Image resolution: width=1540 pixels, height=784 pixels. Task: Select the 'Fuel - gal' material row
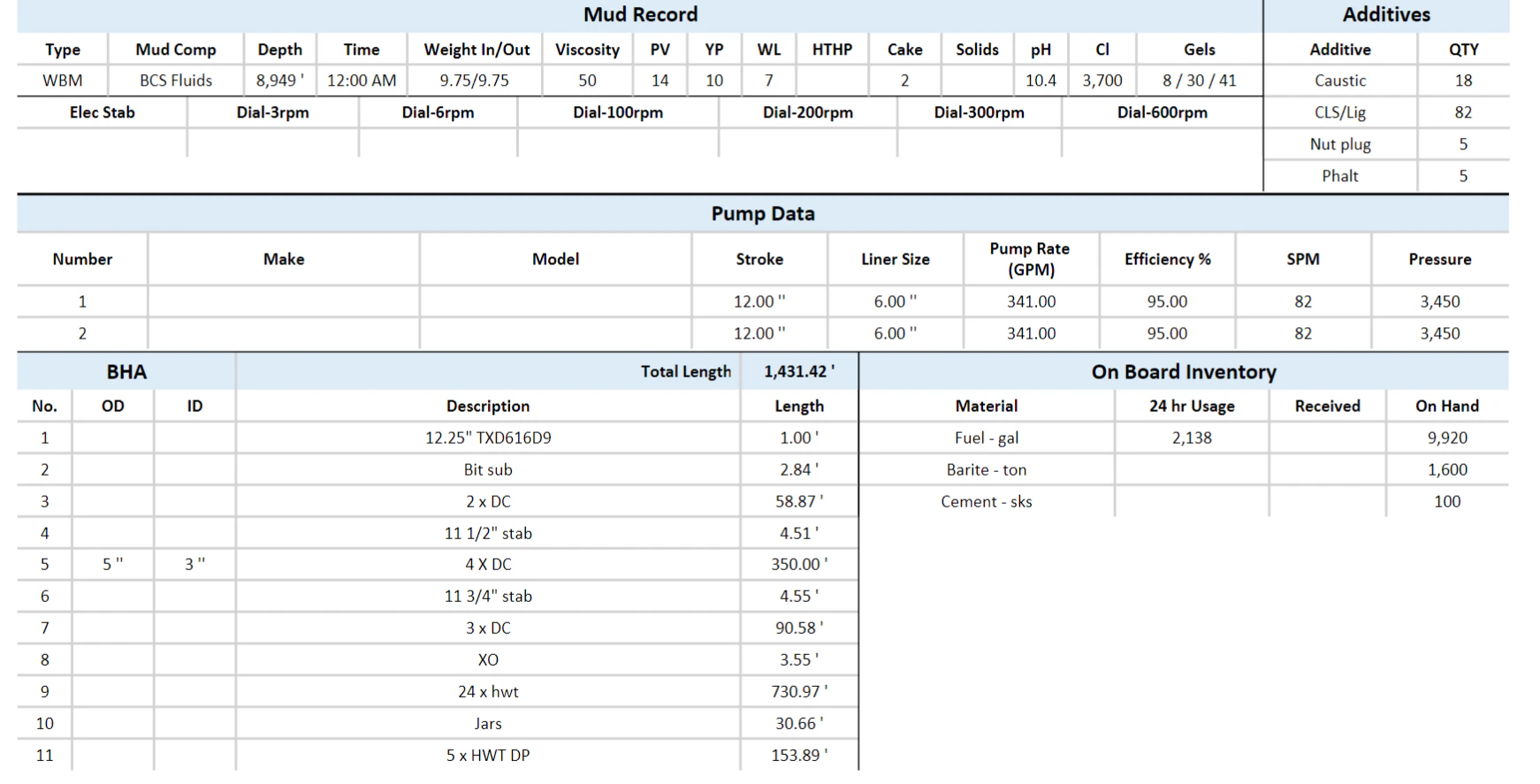tap(1184, 438)
